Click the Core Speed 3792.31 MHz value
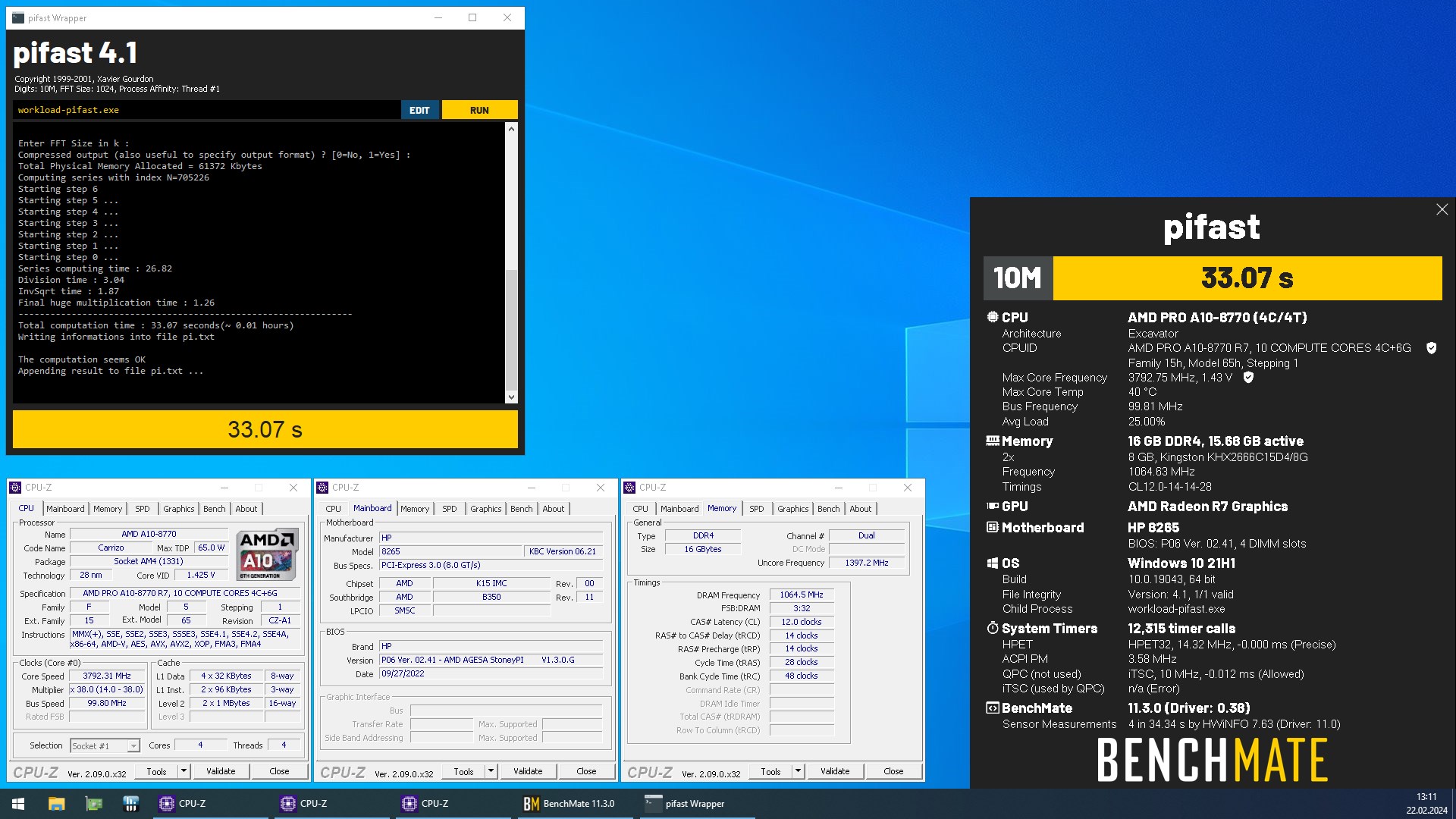1456x819 pixels. 107,676
